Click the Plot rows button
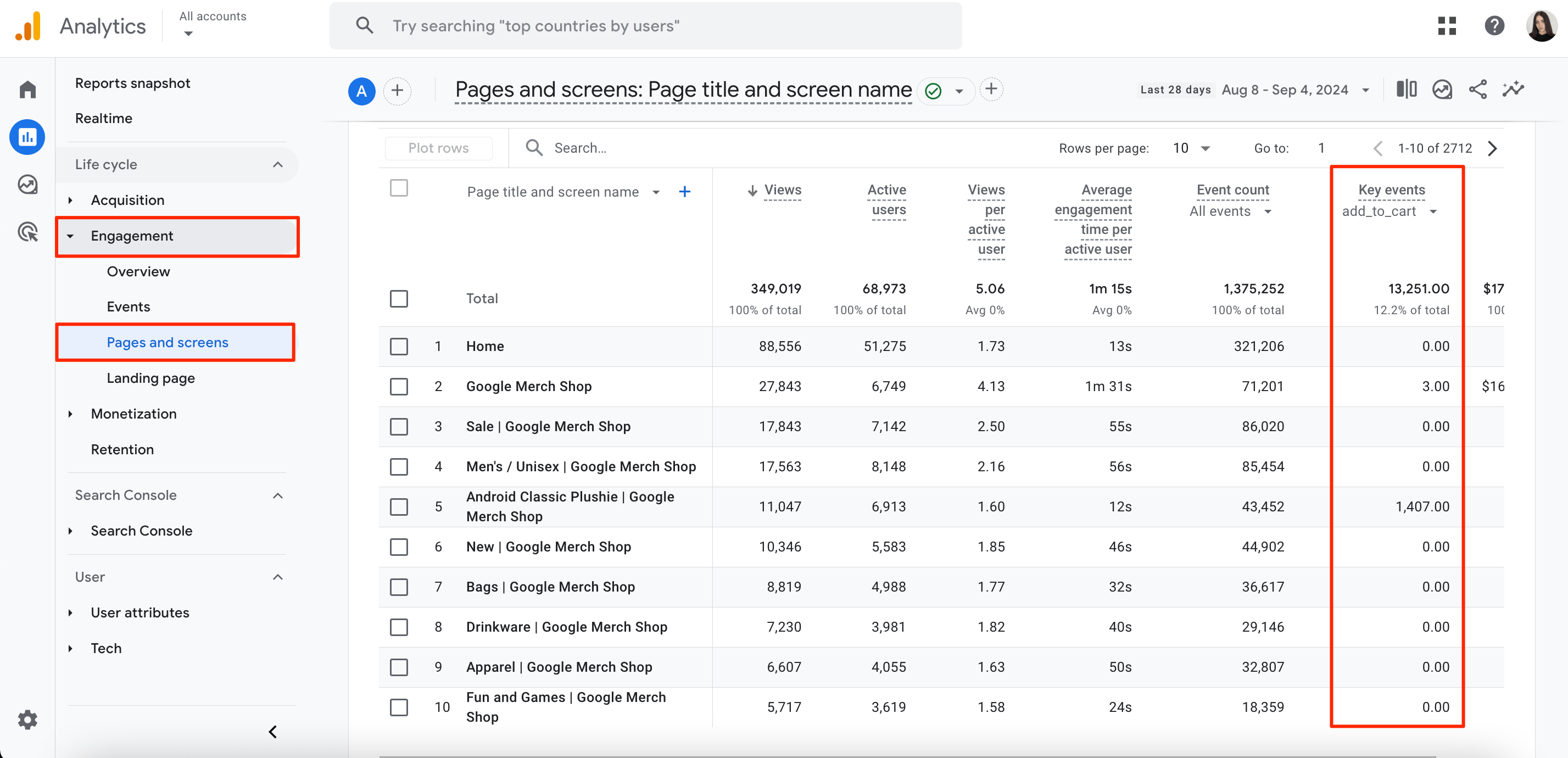This screenshot has width=1568, height=758. tap(438, 148)
